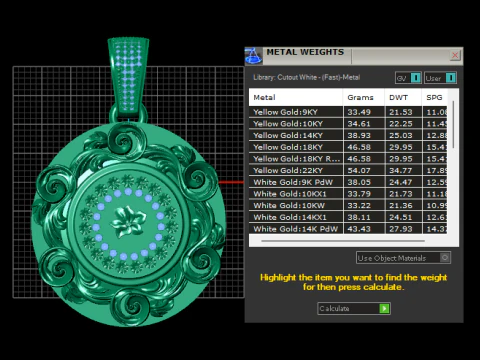Select the White Gold:10KX1 row

[x=348, y=194]
